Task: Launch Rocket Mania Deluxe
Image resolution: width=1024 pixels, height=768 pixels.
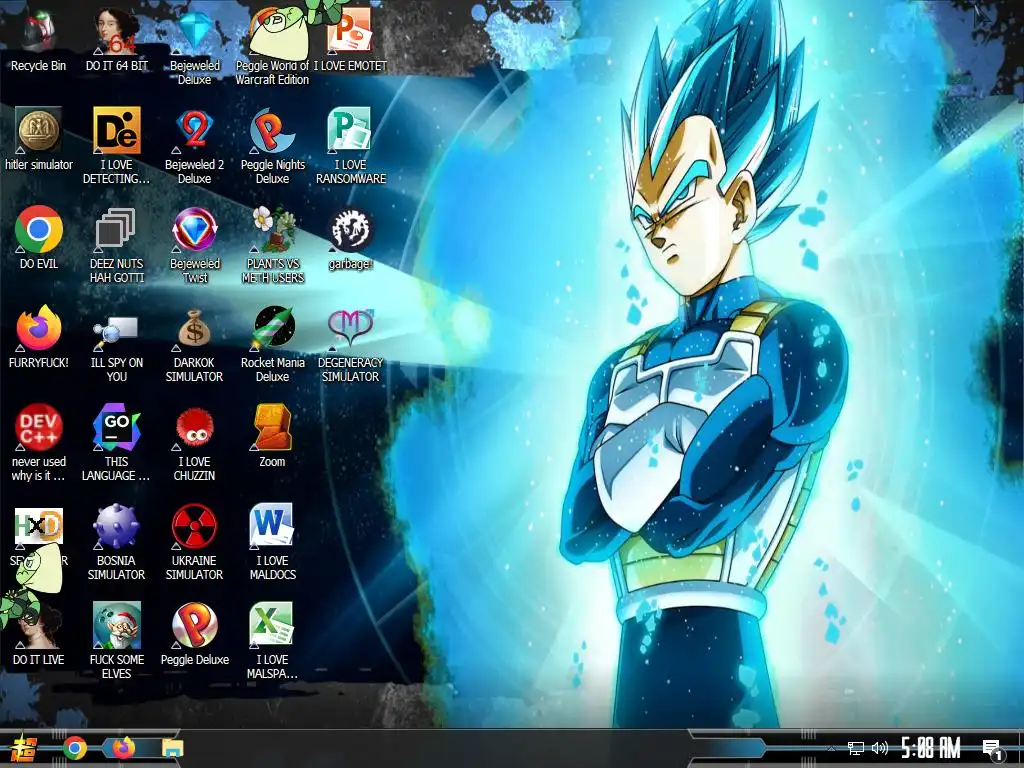Action: (x=273, y=327)
